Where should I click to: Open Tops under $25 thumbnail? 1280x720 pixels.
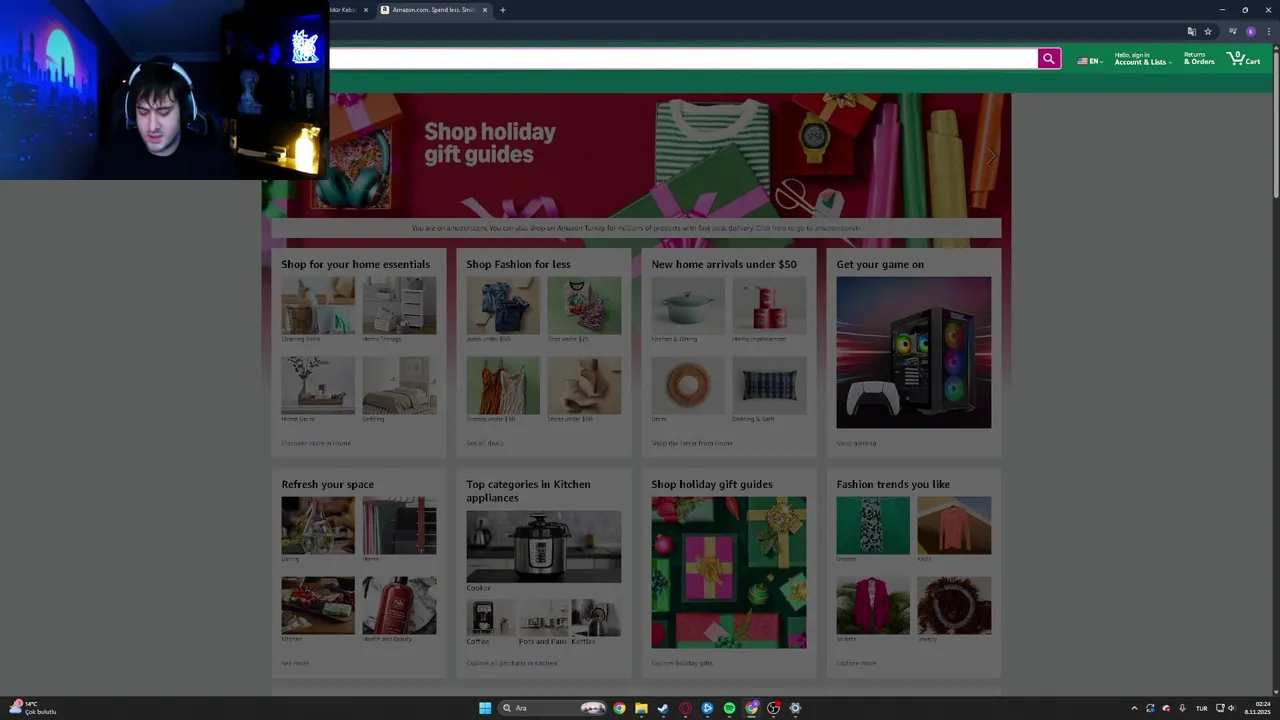coord(584,306)
